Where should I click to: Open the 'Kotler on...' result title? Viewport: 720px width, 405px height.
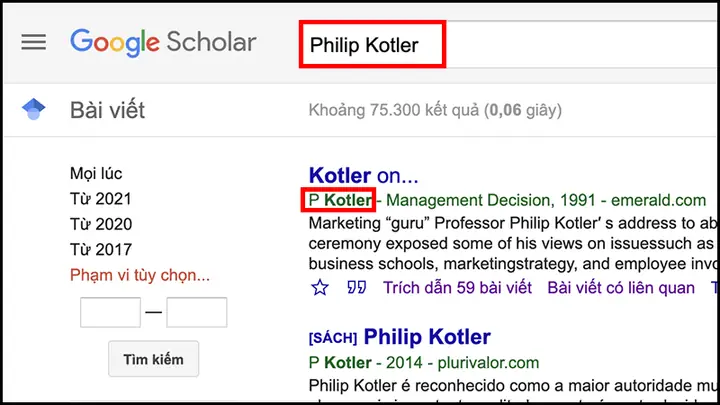pyautogui.click(x=363, y=176)
